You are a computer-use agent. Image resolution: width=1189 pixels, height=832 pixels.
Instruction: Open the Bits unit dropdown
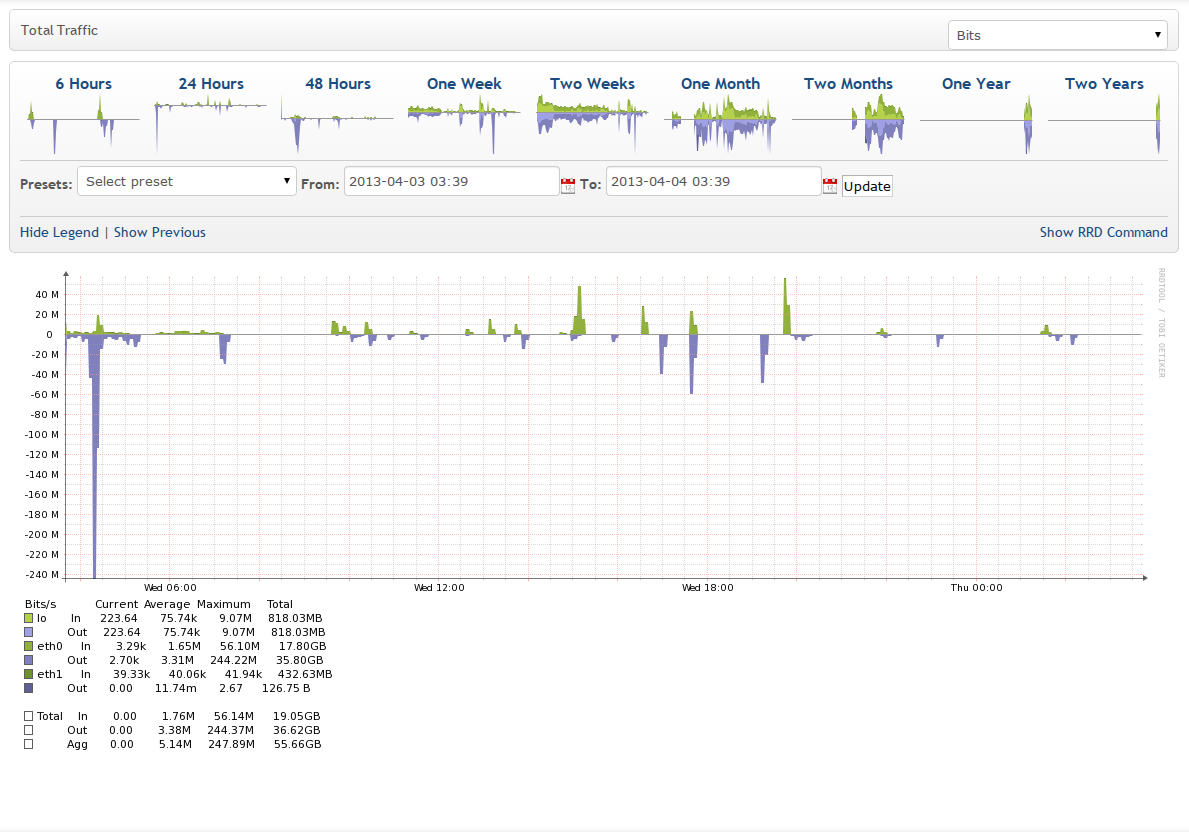(x=1057, y=35)
